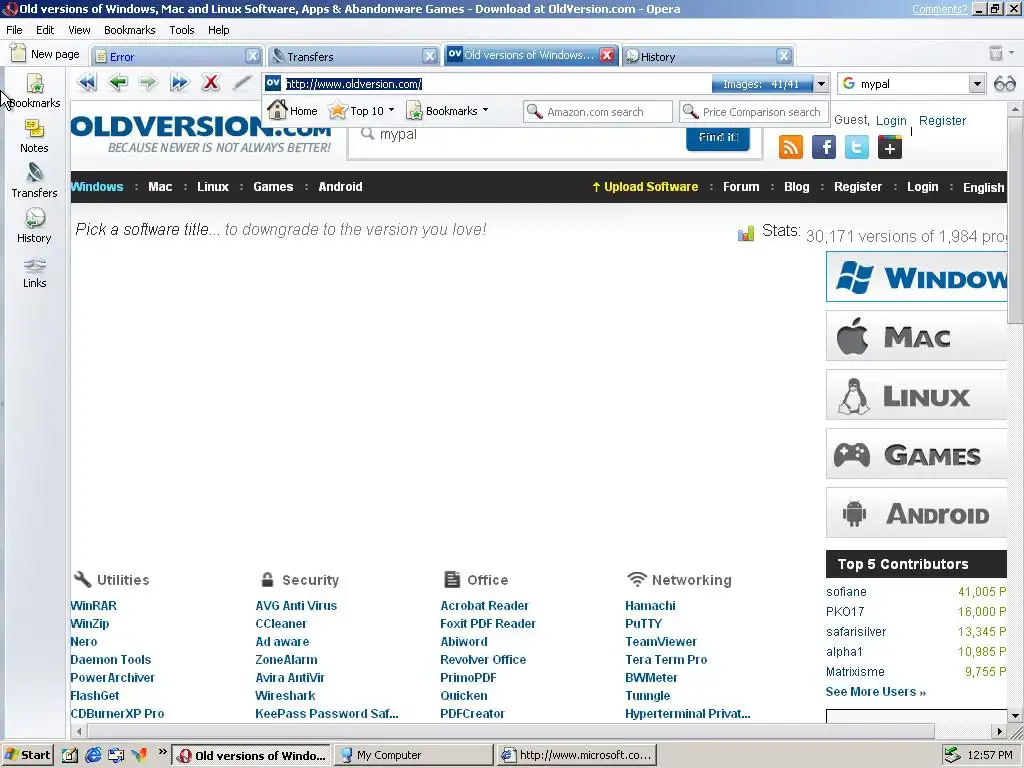Expand the address bar dropdown arrow
The height and width of the screenshot is (768, 1024).
click(x=822, y=84)
